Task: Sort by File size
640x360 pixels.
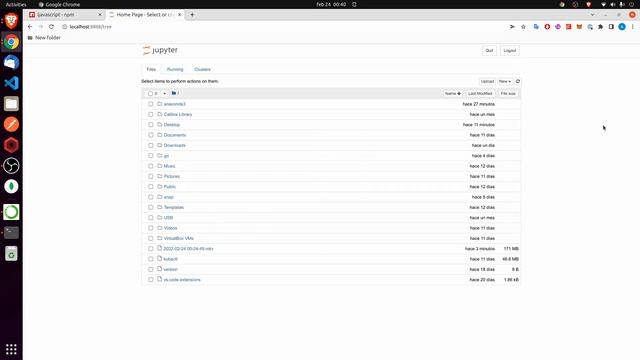Action: point(508,93)
